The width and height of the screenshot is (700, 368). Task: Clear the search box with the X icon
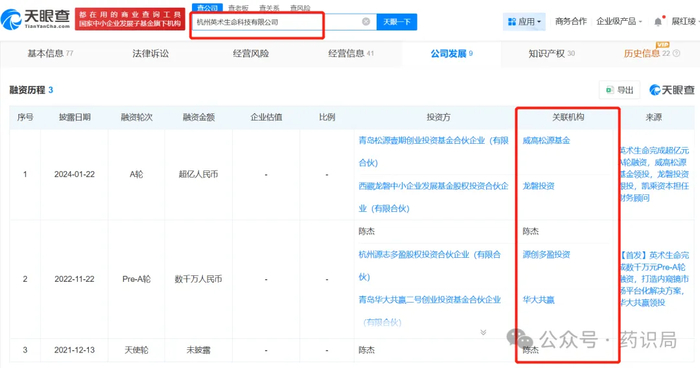[x=366, y=21]
